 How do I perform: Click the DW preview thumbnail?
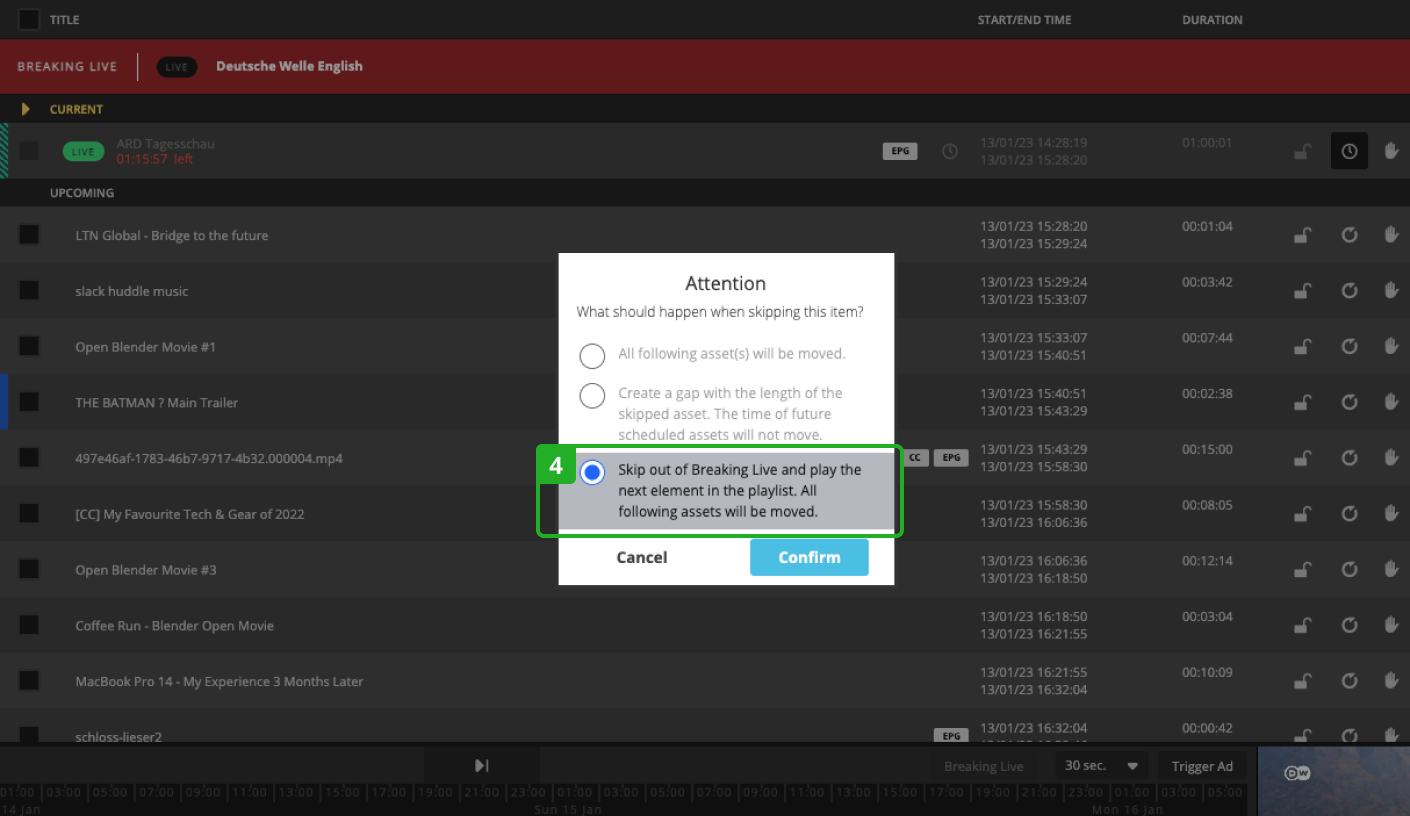point(1332,780)
